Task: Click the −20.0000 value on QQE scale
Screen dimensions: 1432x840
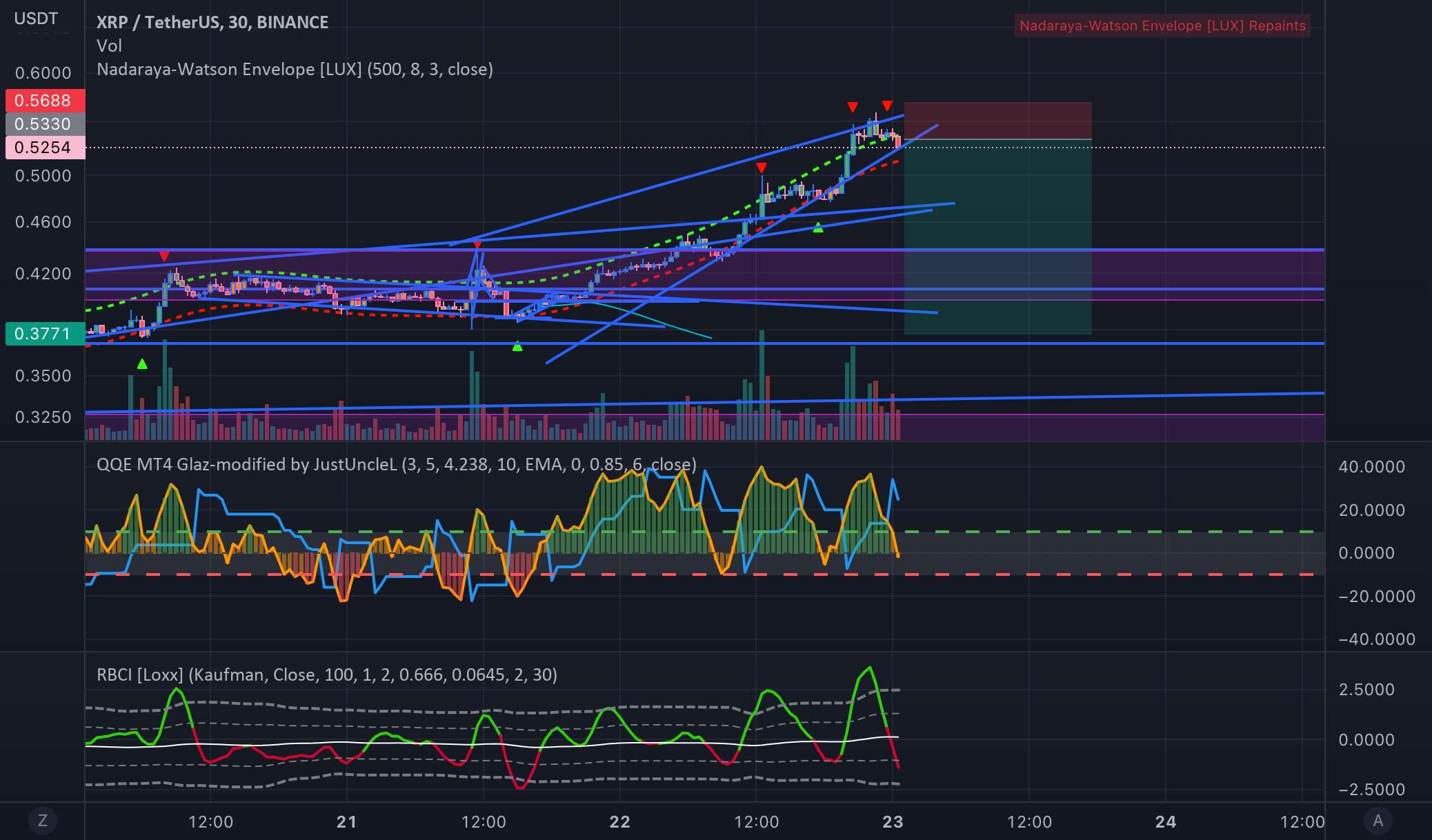Action: coord(1376,597)
